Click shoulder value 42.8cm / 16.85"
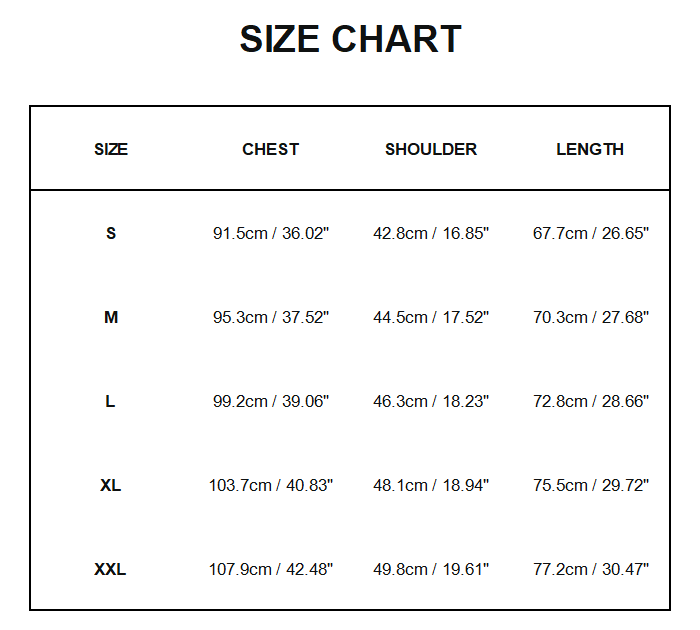 click(431, 233)
